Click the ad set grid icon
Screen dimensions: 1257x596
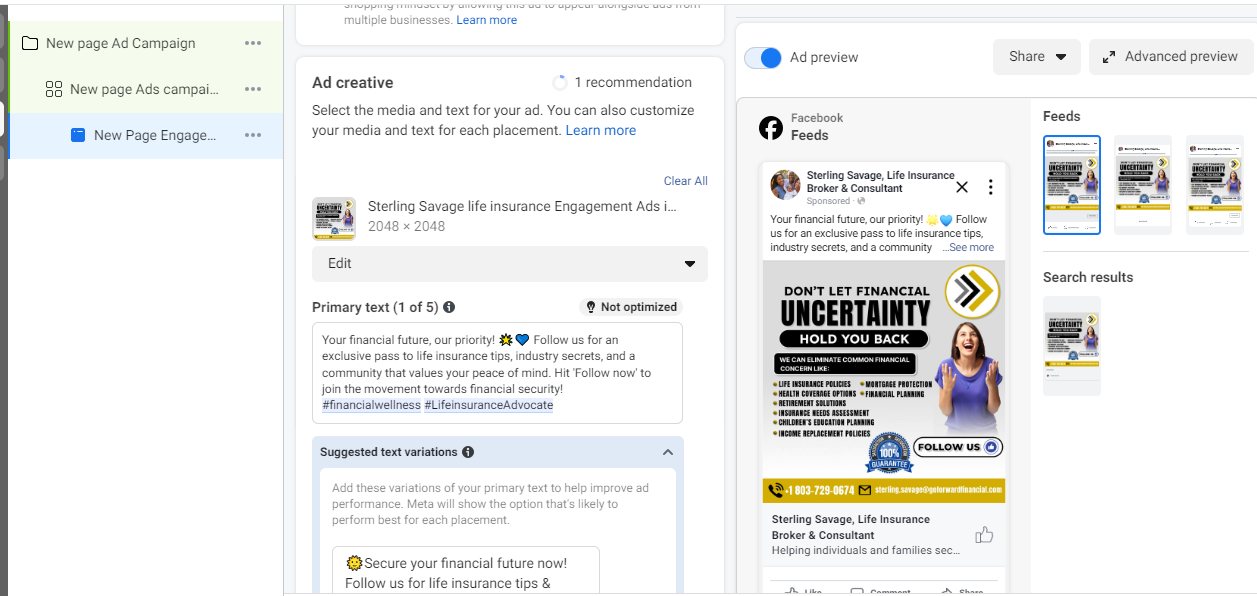54,89
